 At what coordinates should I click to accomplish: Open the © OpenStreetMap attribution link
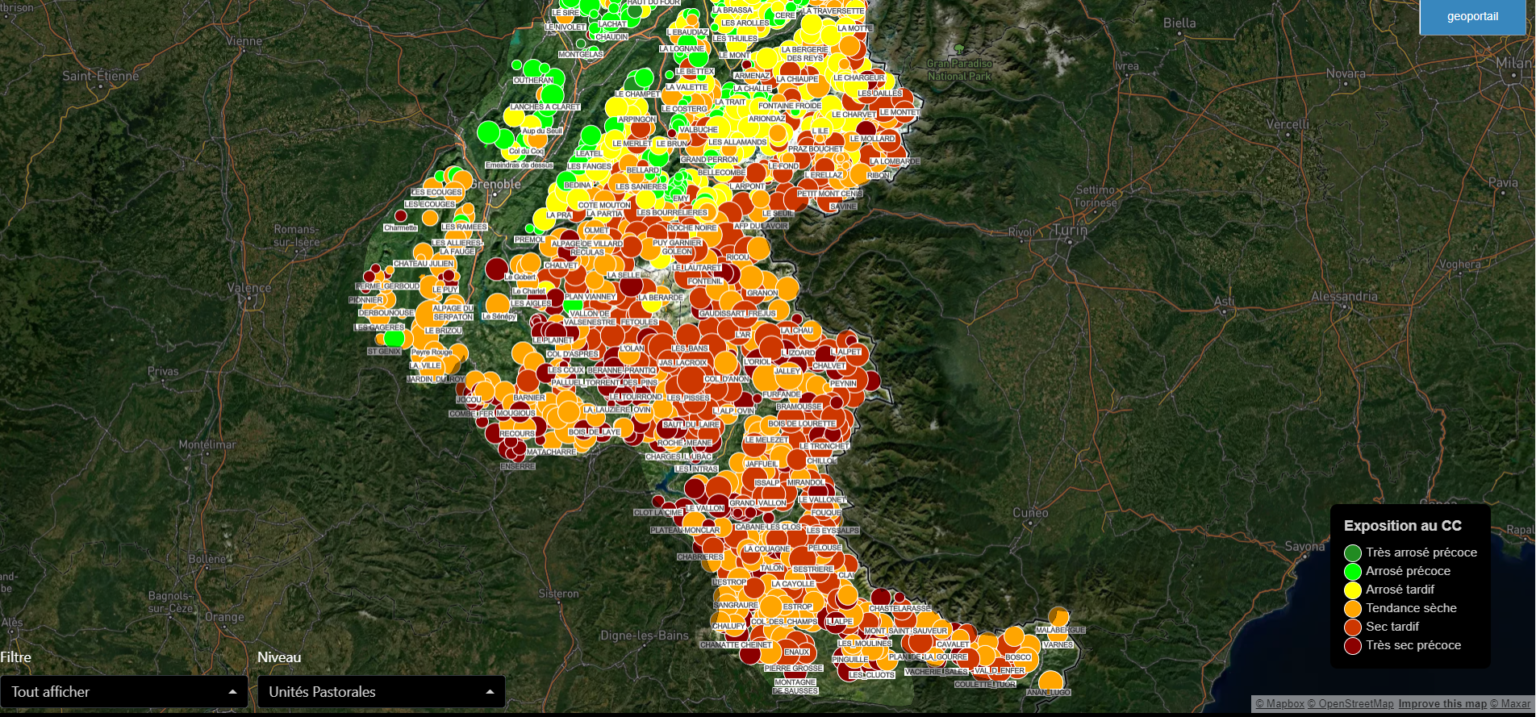click(x=1350, y=704)
